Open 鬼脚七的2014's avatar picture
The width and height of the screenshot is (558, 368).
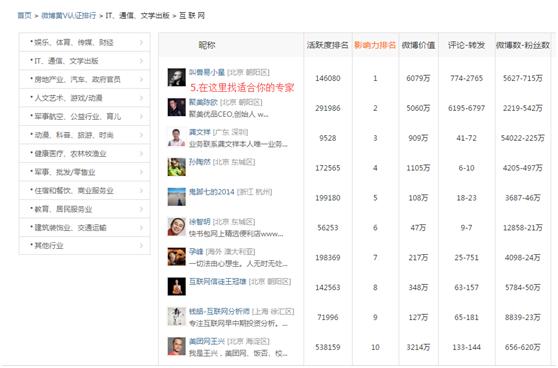tap(177, 197)
